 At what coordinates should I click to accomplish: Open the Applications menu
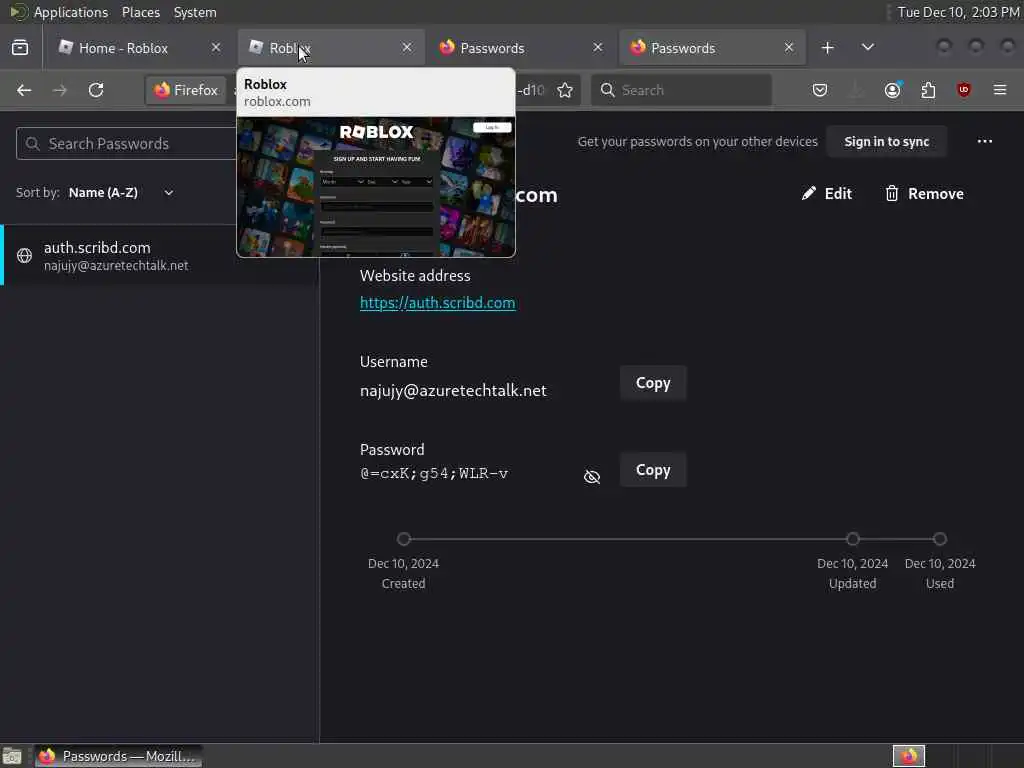click(x=71, y=12)
